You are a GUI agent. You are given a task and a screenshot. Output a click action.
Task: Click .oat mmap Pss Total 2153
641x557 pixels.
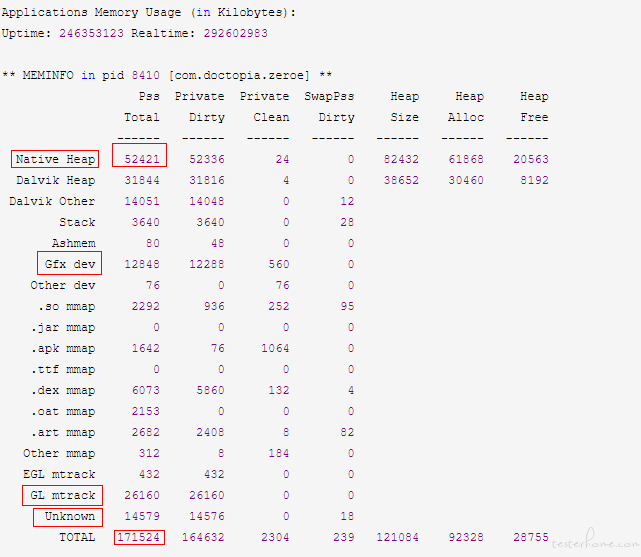(x=146, y=412)
